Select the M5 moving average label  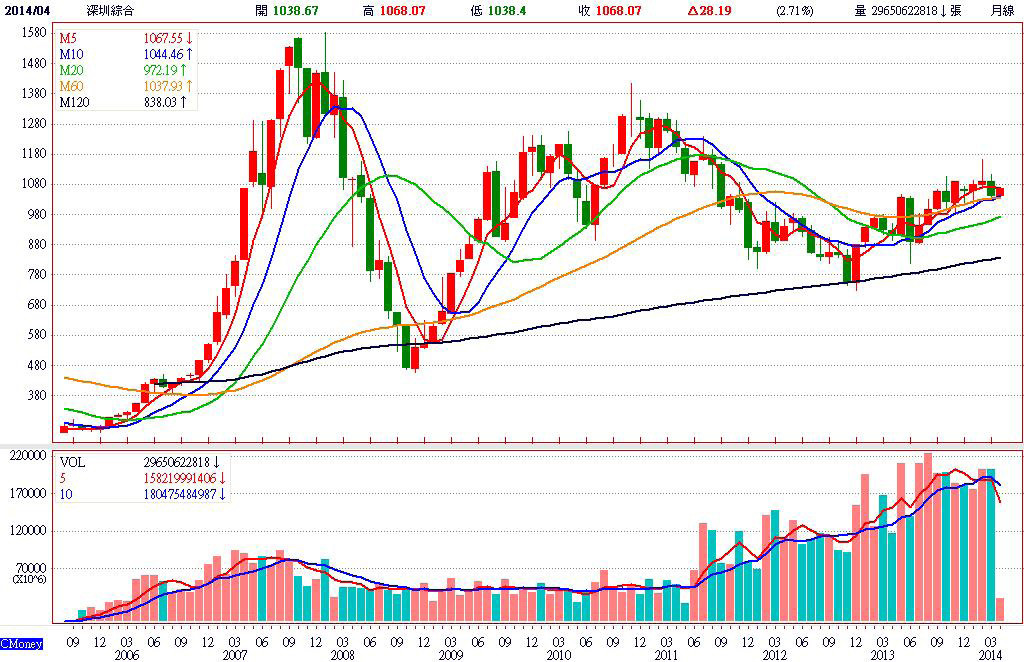pyautogui.click(x=68, y=39)
